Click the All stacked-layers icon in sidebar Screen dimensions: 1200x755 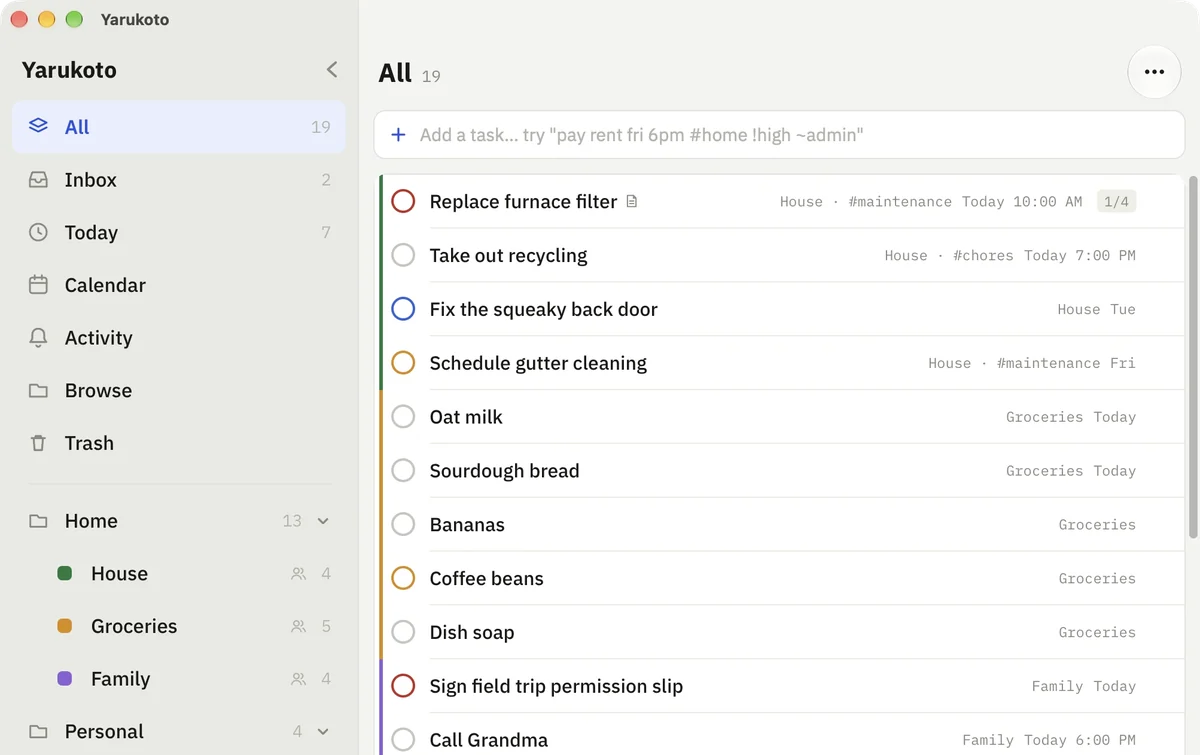[x=38, y=126]
